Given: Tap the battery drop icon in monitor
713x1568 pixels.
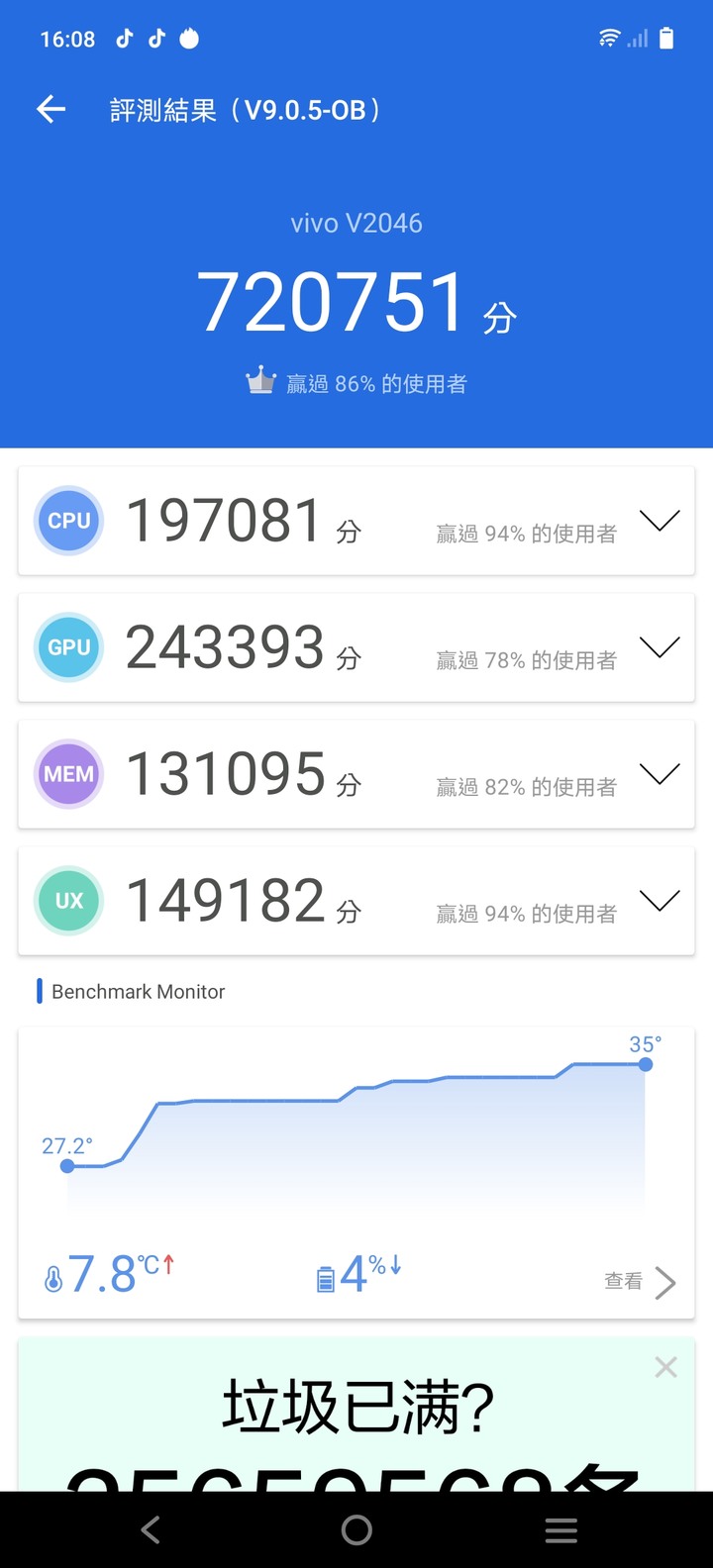Looking at the screenshot, I should point(326,1279).
